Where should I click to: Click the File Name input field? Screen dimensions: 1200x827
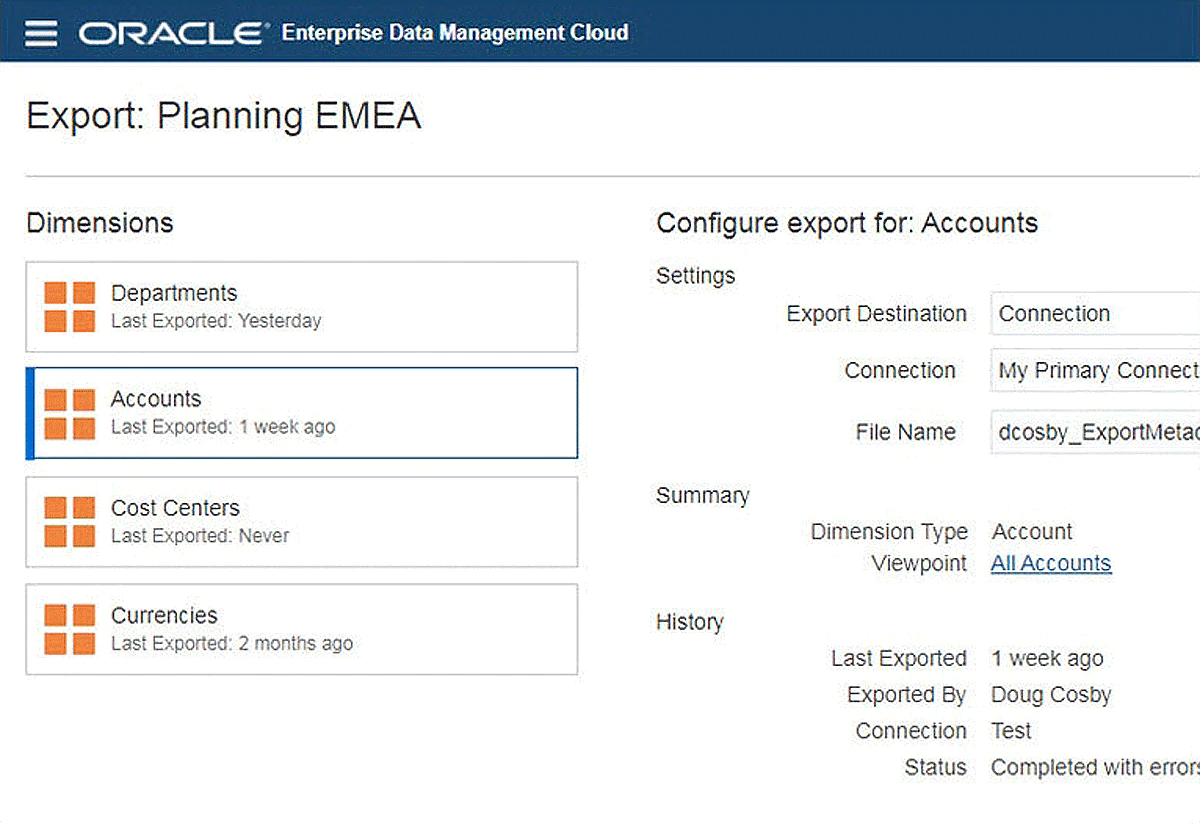pos(1095,432)
